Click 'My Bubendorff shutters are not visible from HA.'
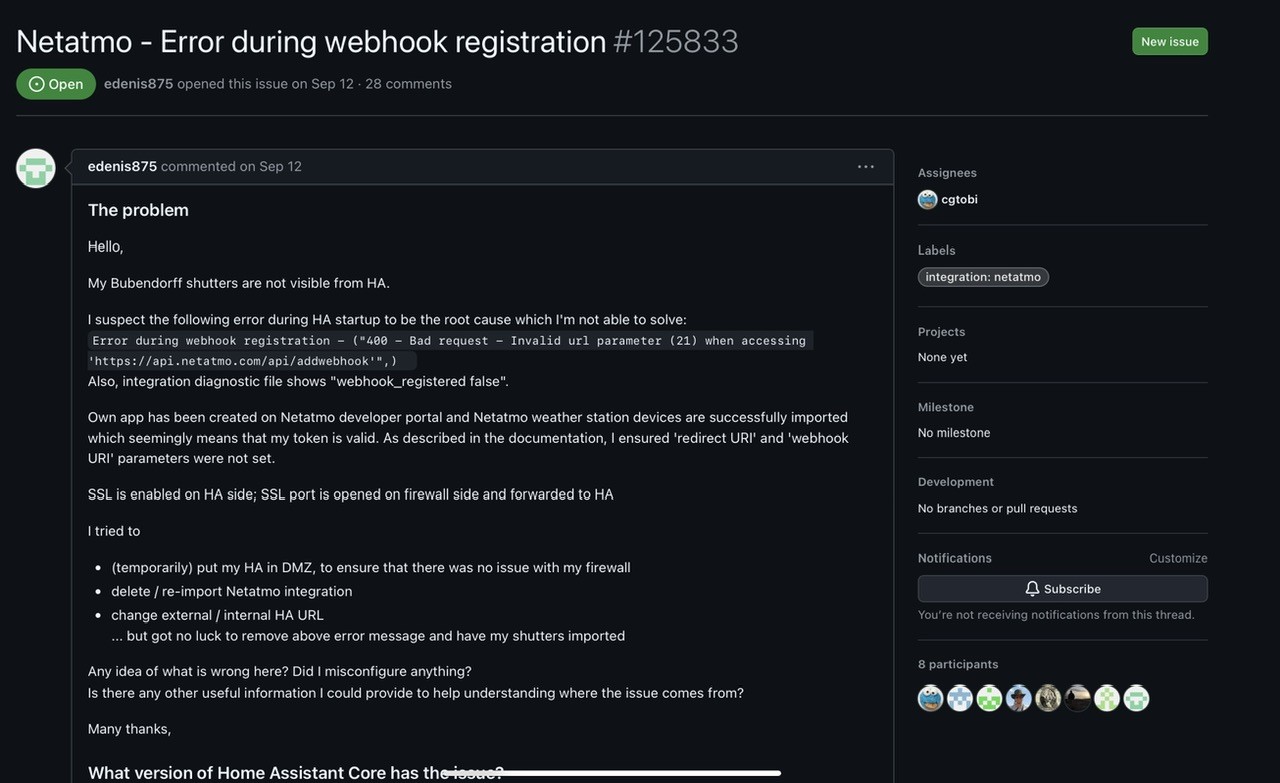This screenshot has height=783, width=1280. tap(239, 283)
